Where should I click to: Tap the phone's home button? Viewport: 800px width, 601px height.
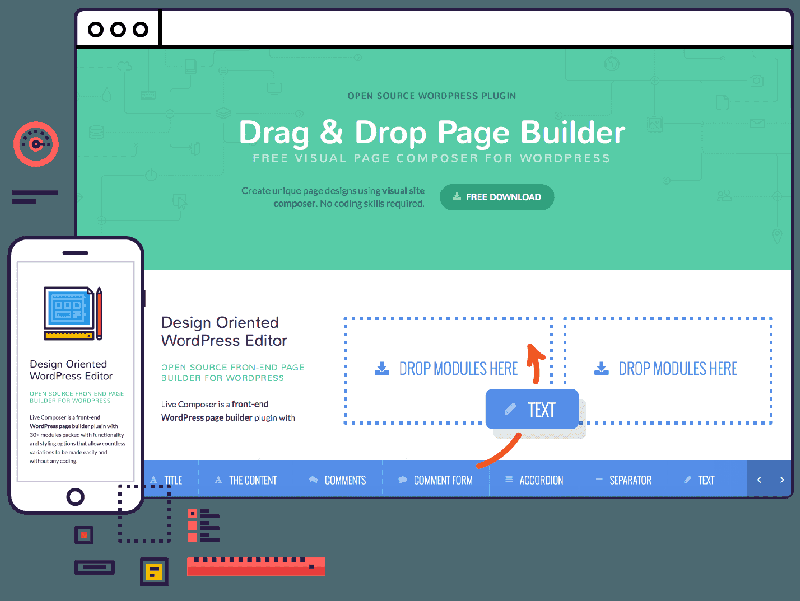click(76, 496)
